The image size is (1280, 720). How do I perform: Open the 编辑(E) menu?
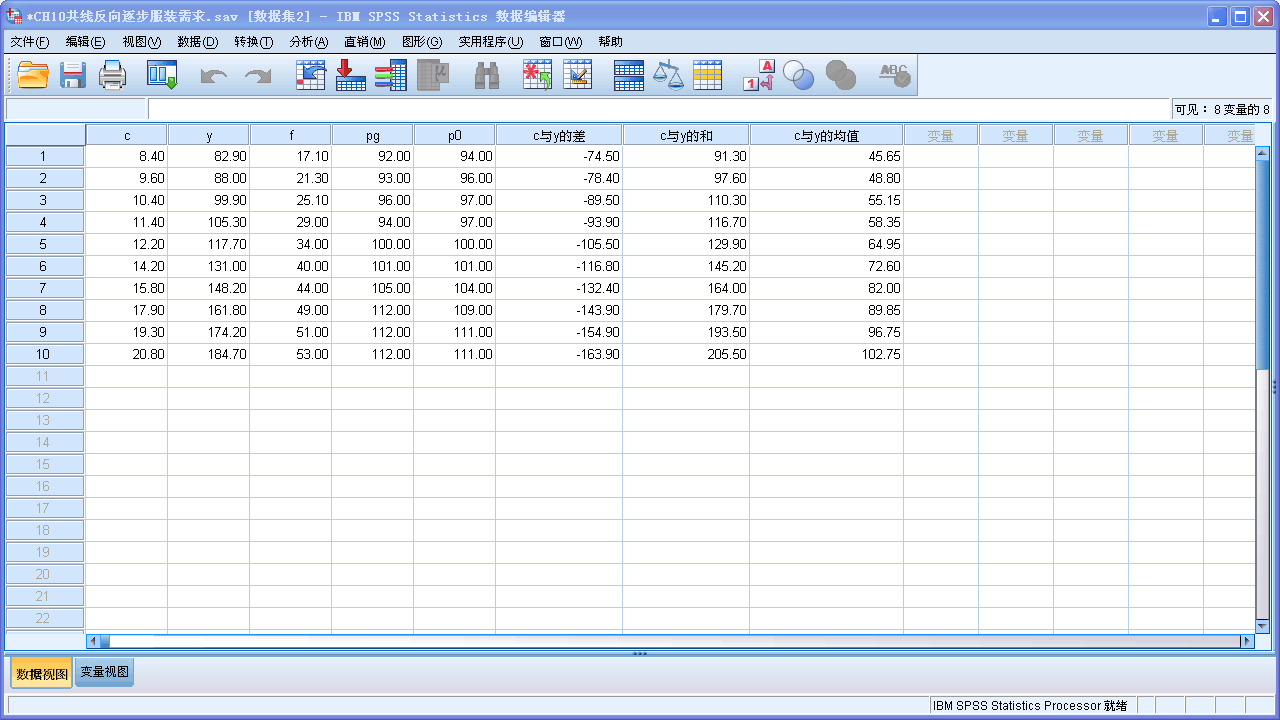click(x=85, y=42)
